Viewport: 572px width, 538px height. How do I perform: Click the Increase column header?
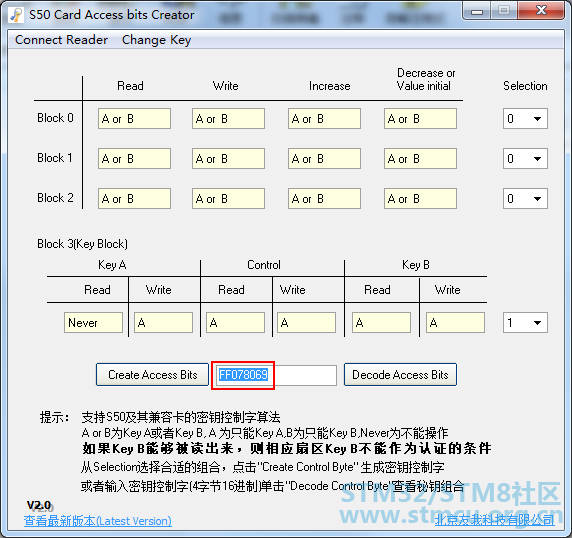pyautogui.click(x=329, y=86)
